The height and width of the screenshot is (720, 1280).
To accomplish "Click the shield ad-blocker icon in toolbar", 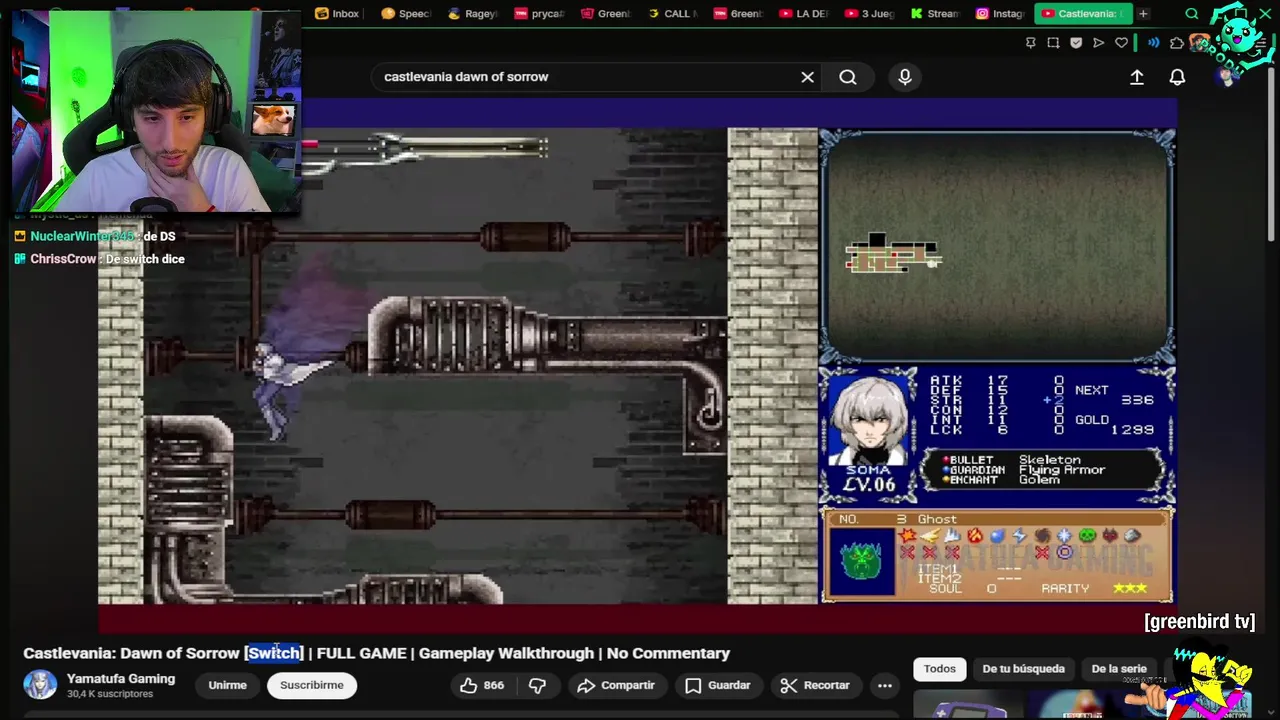I will pos(1076,43).
